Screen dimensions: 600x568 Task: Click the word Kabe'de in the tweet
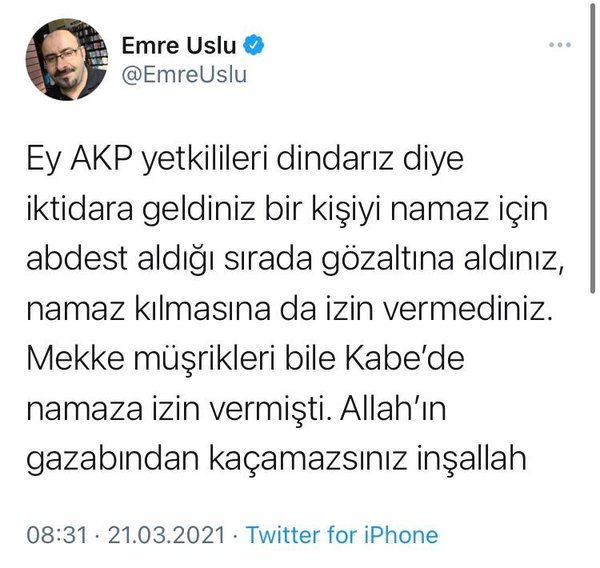pyautogui.click(x=405, y=358)
